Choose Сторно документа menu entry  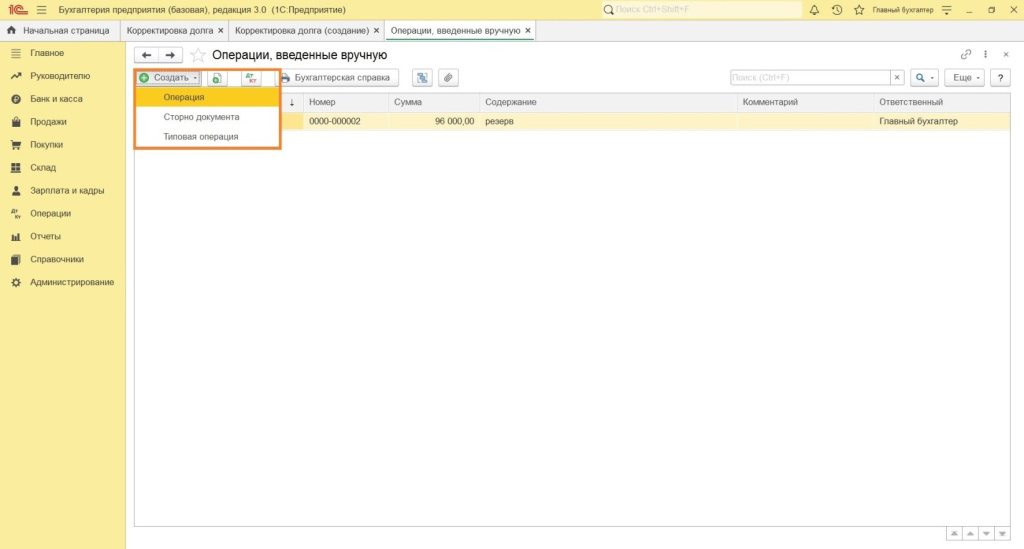click(x=201, y=117)
